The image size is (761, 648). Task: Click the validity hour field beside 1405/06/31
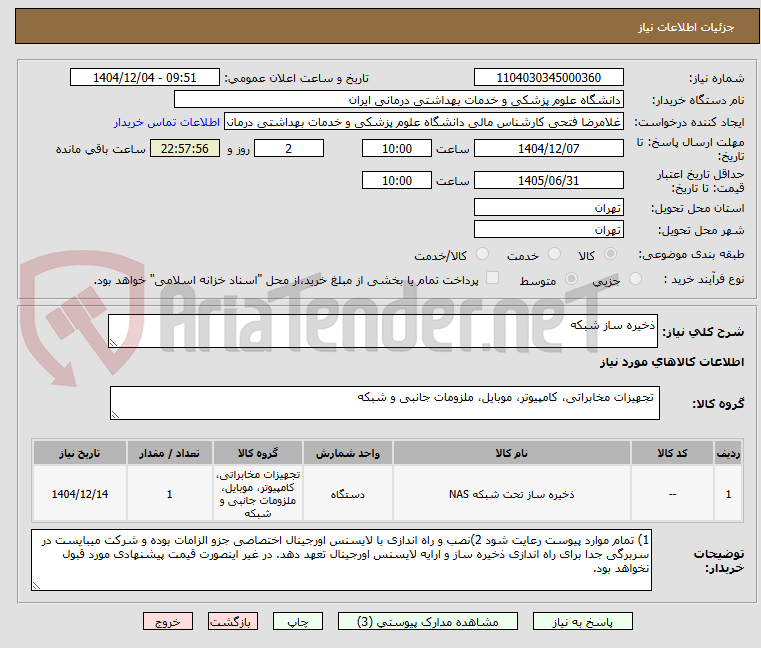(397, 181)
